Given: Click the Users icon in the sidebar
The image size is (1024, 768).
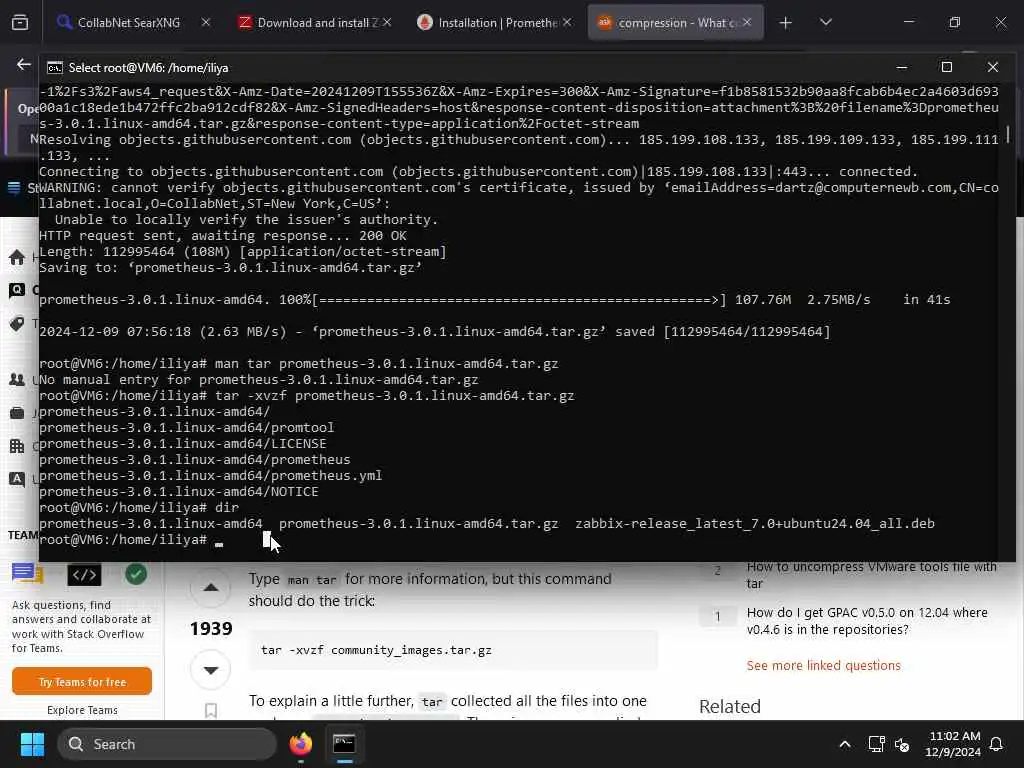Looking at the screenshot, I should point(17,379).
